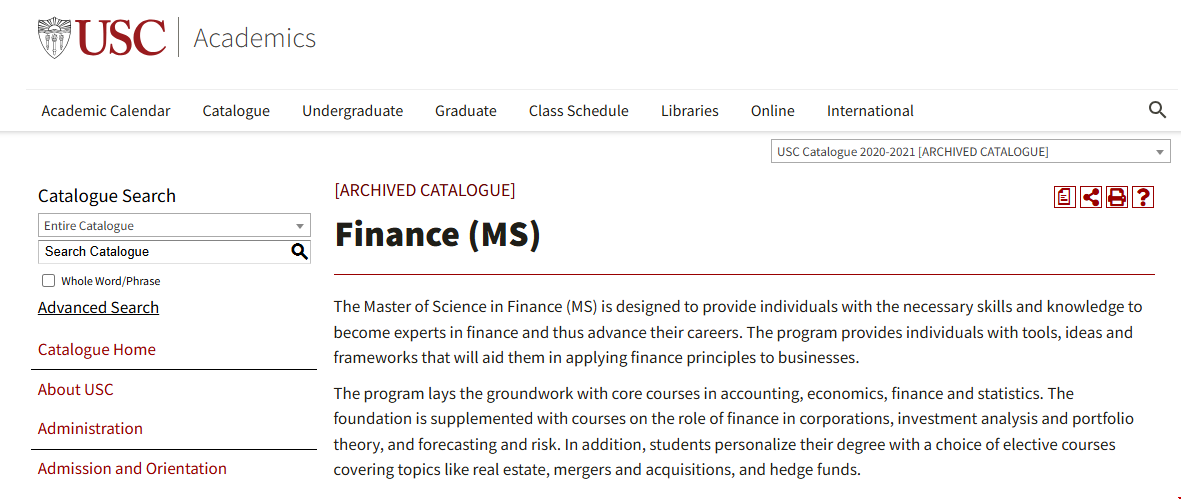
Task: Submit catalogue search with magnifier button
Action: click(299, 252)
